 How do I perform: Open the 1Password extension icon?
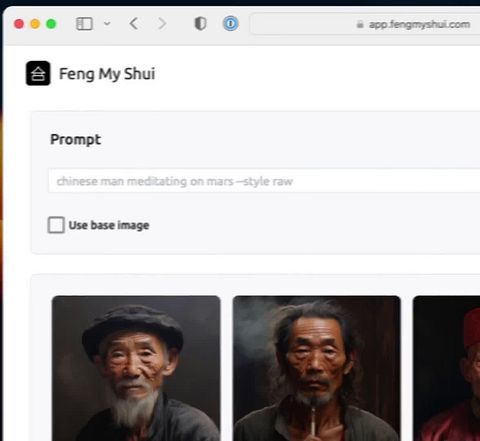[231, 24]
